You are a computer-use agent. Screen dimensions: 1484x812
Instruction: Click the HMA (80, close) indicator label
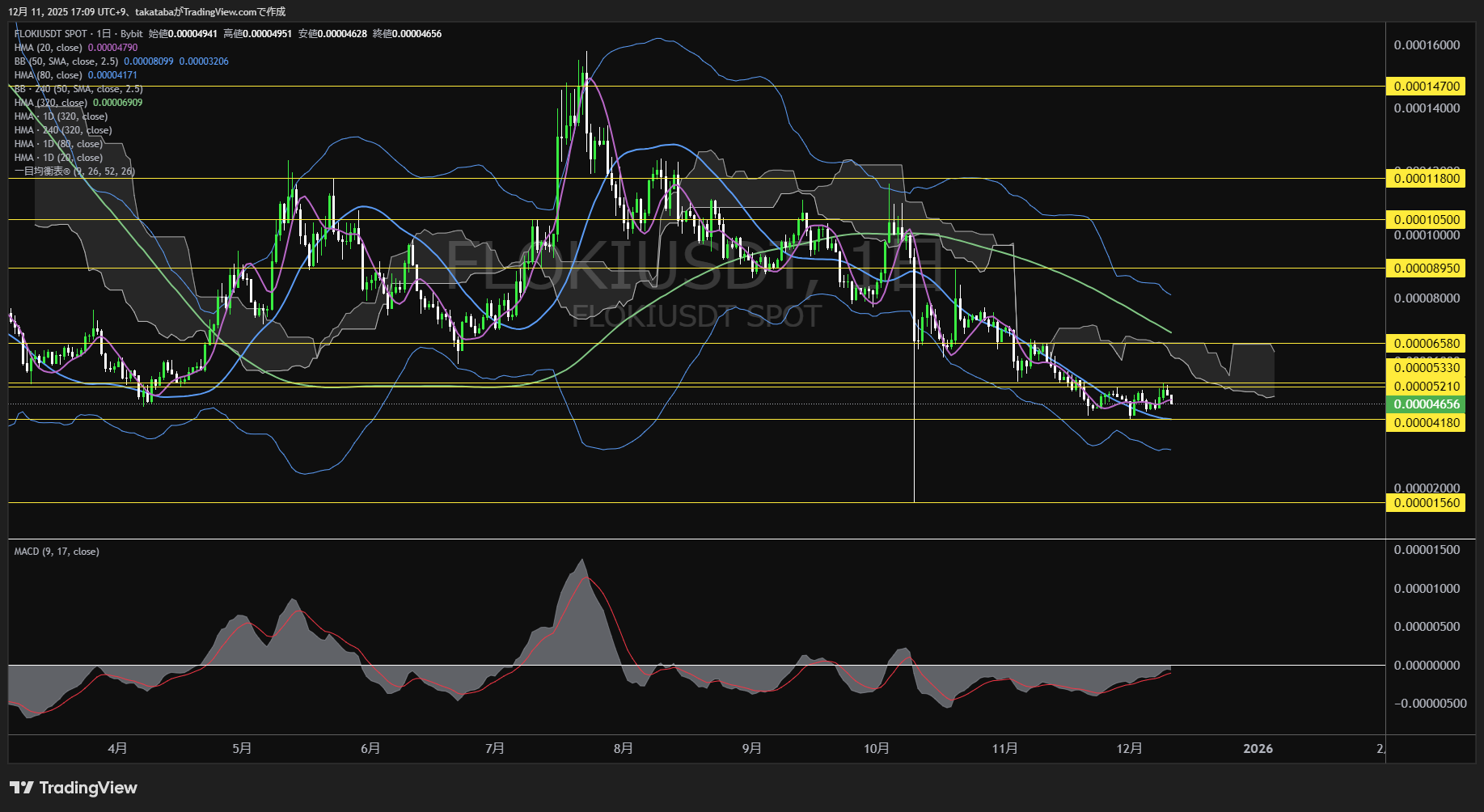coord(49,75)
